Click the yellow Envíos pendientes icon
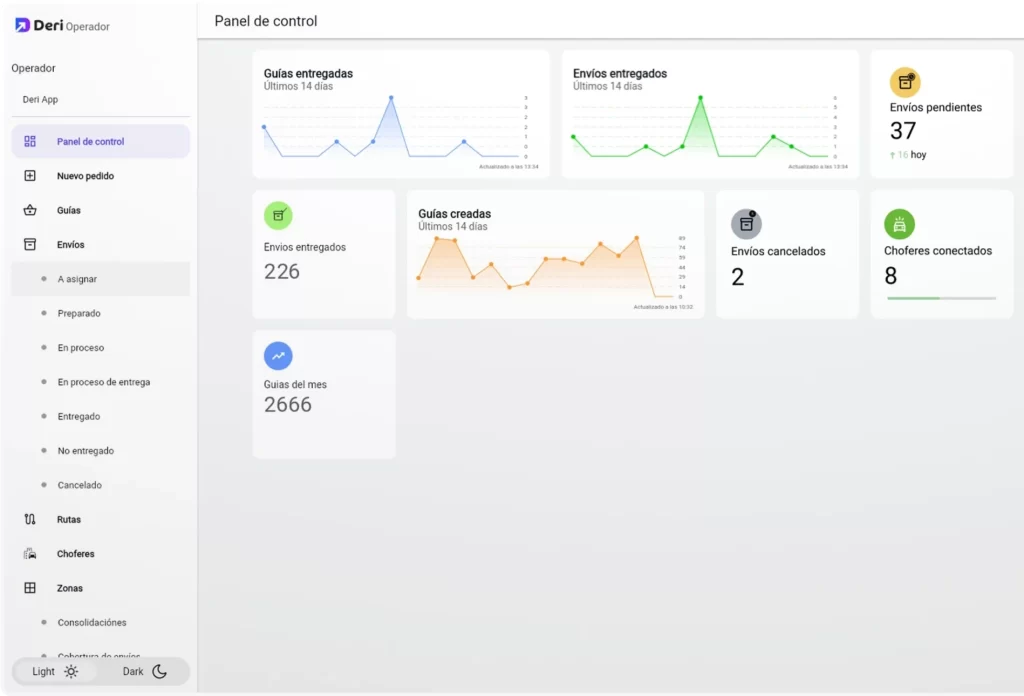 pos(905,83)
